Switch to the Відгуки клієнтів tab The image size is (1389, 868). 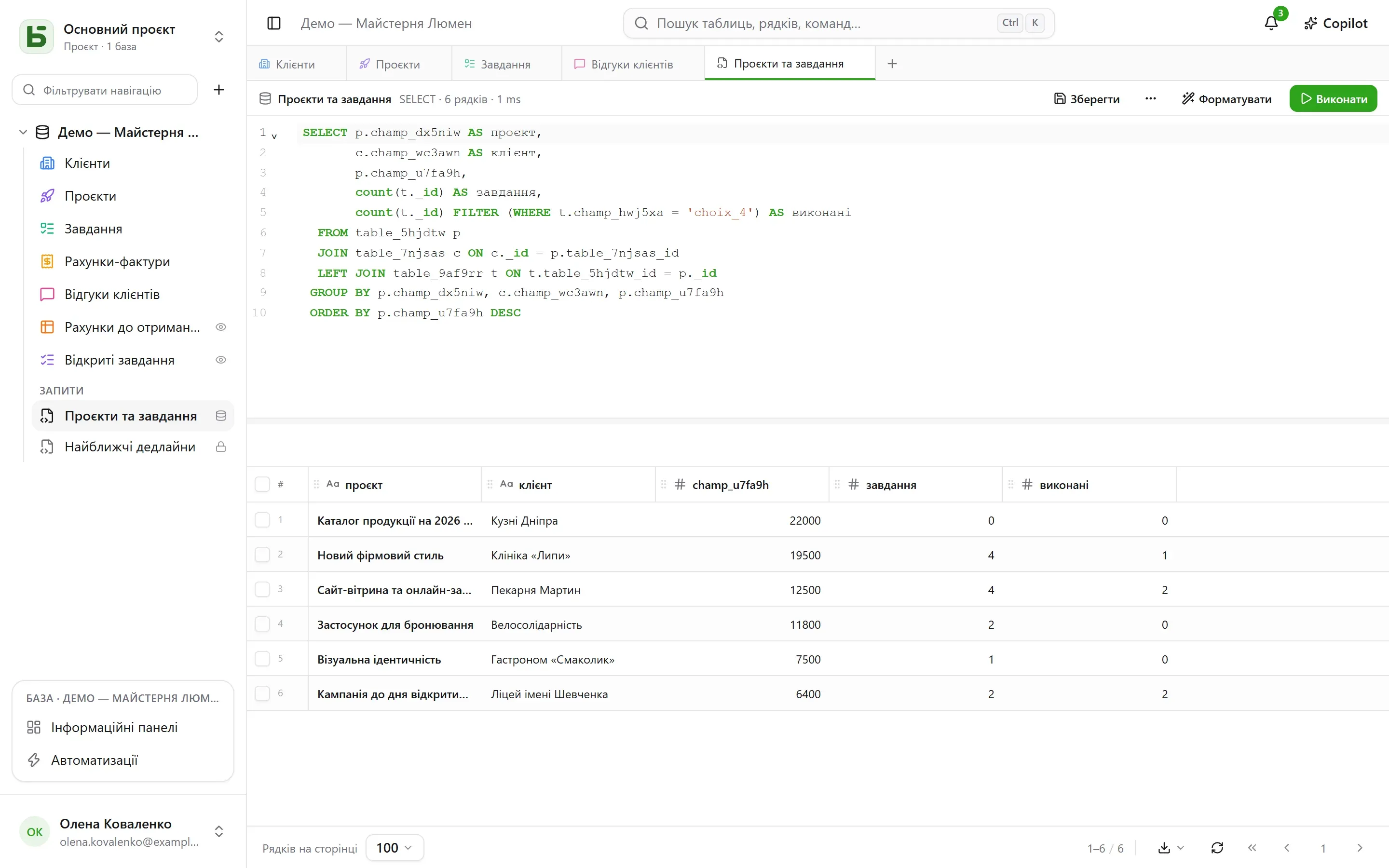click(623, 64)
